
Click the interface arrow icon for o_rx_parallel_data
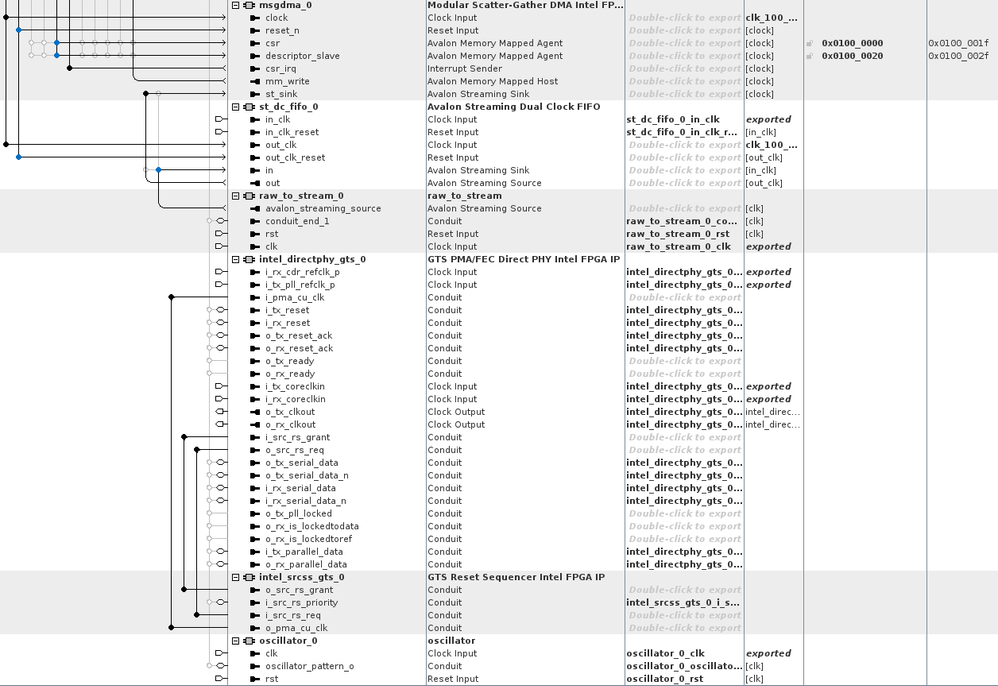coord(255,564)
